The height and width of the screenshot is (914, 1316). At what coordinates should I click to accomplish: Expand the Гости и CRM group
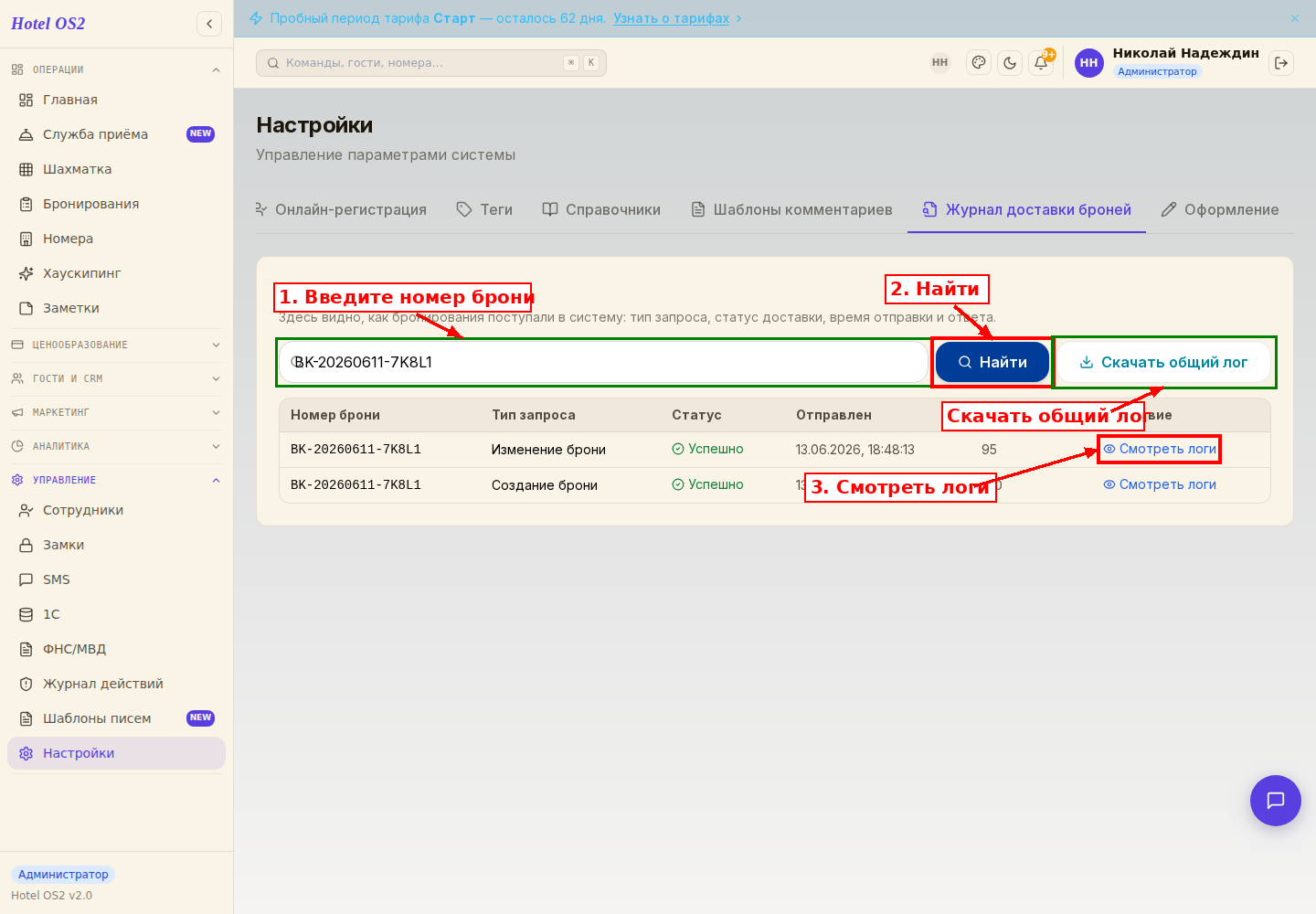116,378
